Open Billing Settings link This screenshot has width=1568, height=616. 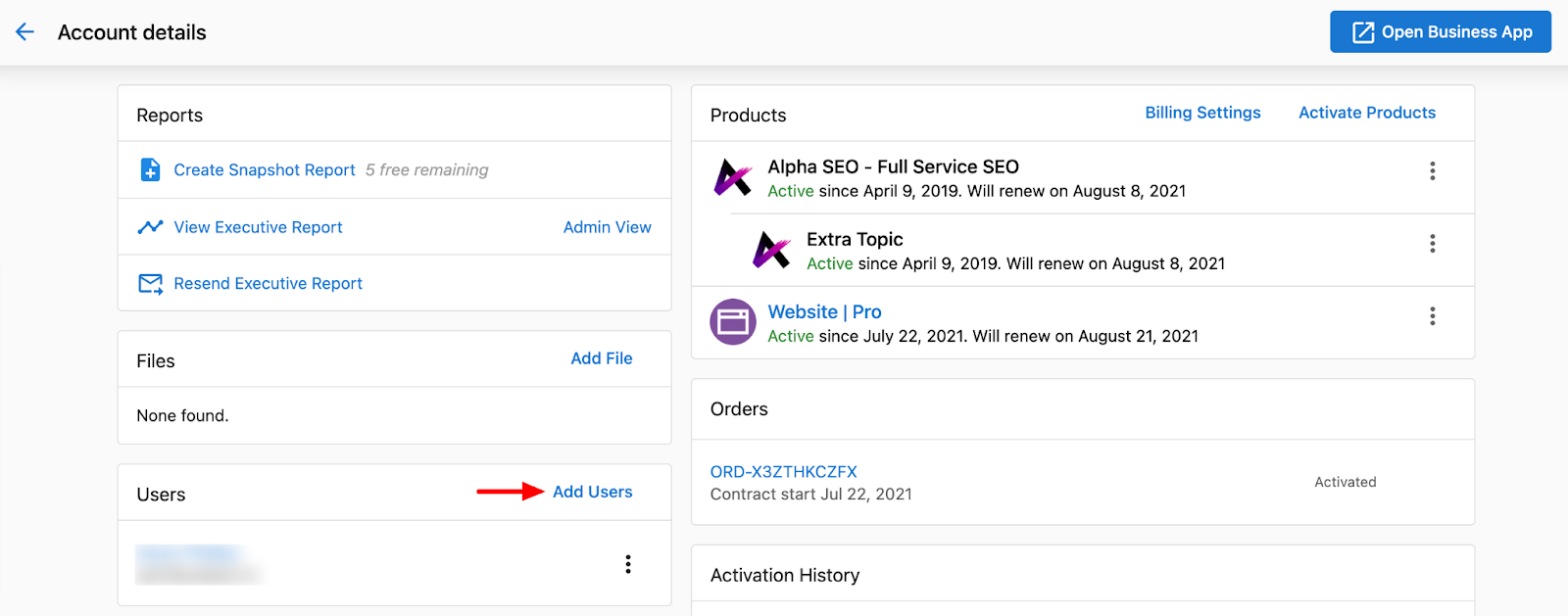point(1202,113)
